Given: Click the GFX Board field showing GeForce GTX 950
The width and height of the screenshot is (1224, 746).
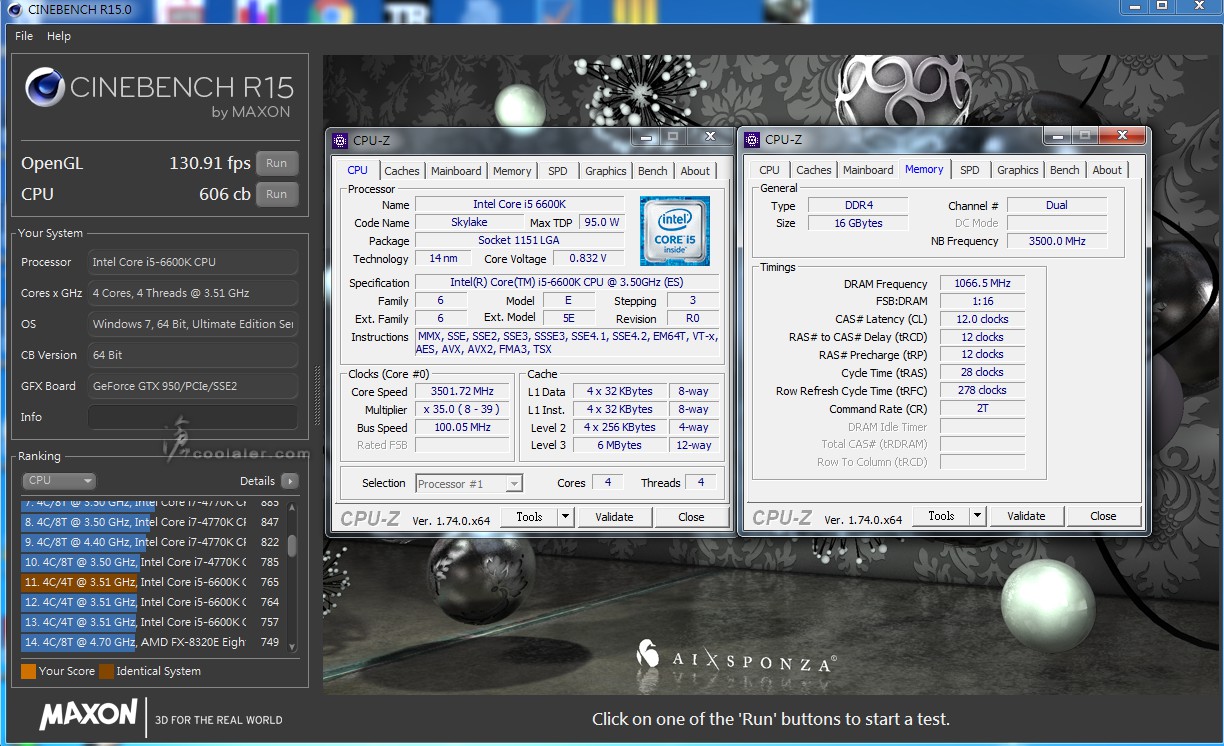Looking at the screenshot, I should (x=193, y=386).
